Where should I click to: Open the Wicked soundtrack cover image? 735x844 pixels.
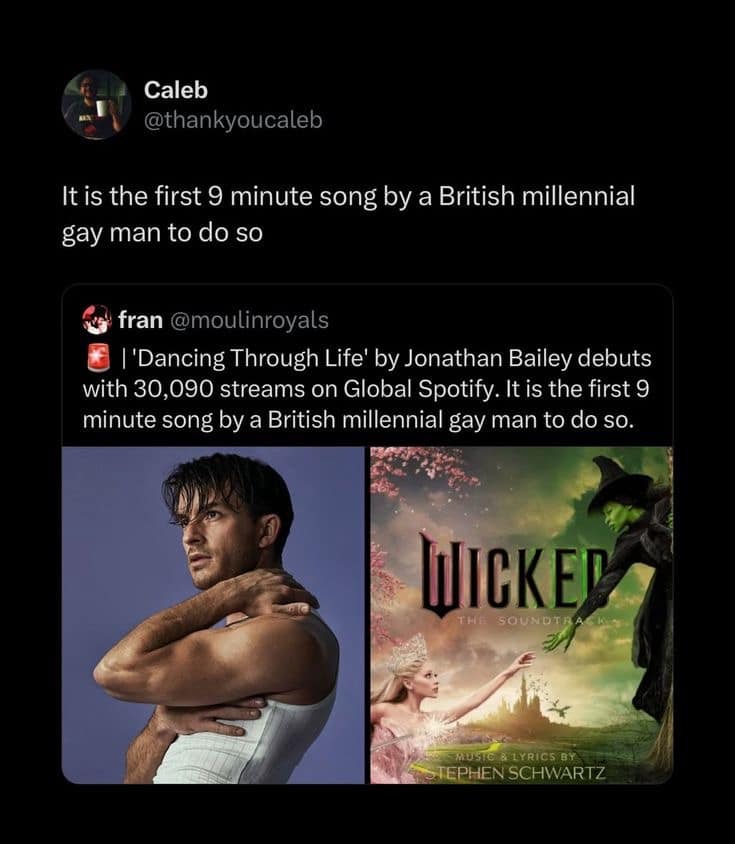521,615
